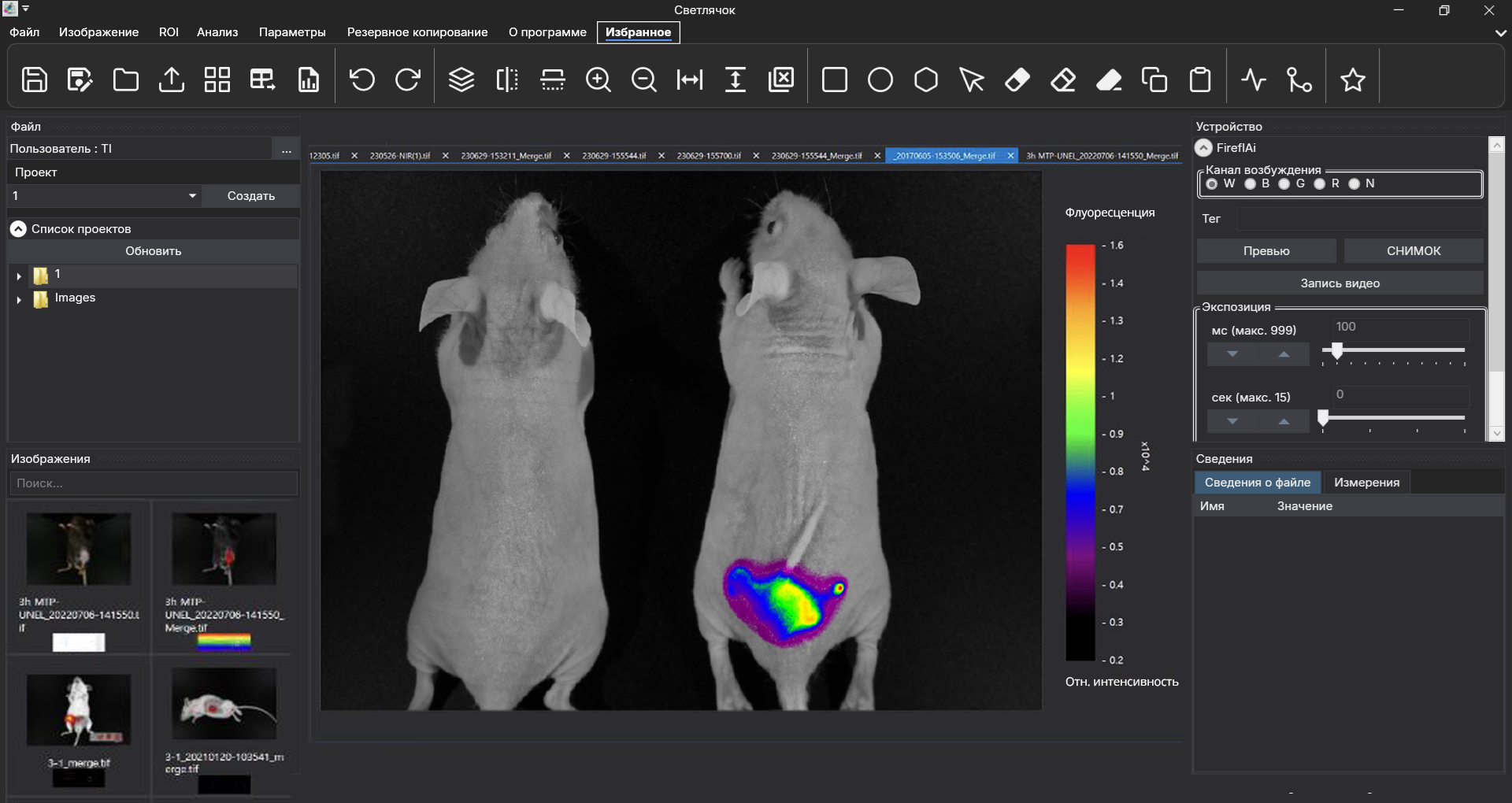Decrease milliseconds exposure with down arrow
Screen dimensions: 1512x803
click(1232, 354)
